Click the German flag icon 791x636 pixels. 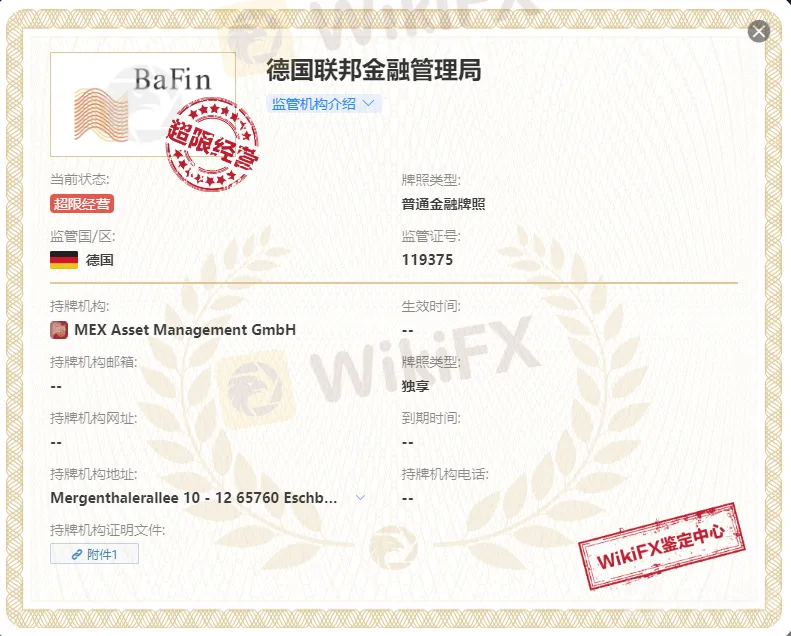64,260
